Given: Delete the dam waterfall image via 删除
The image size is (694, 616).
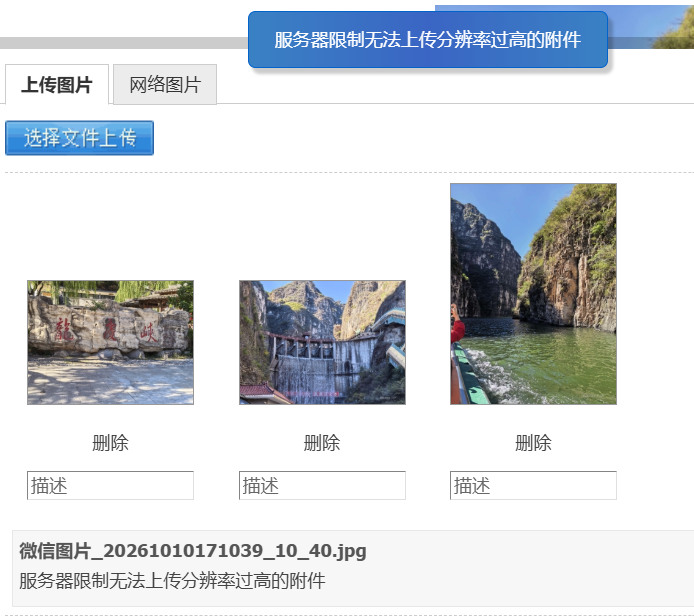Looking at the screenshot, I should tap(322, 443).
